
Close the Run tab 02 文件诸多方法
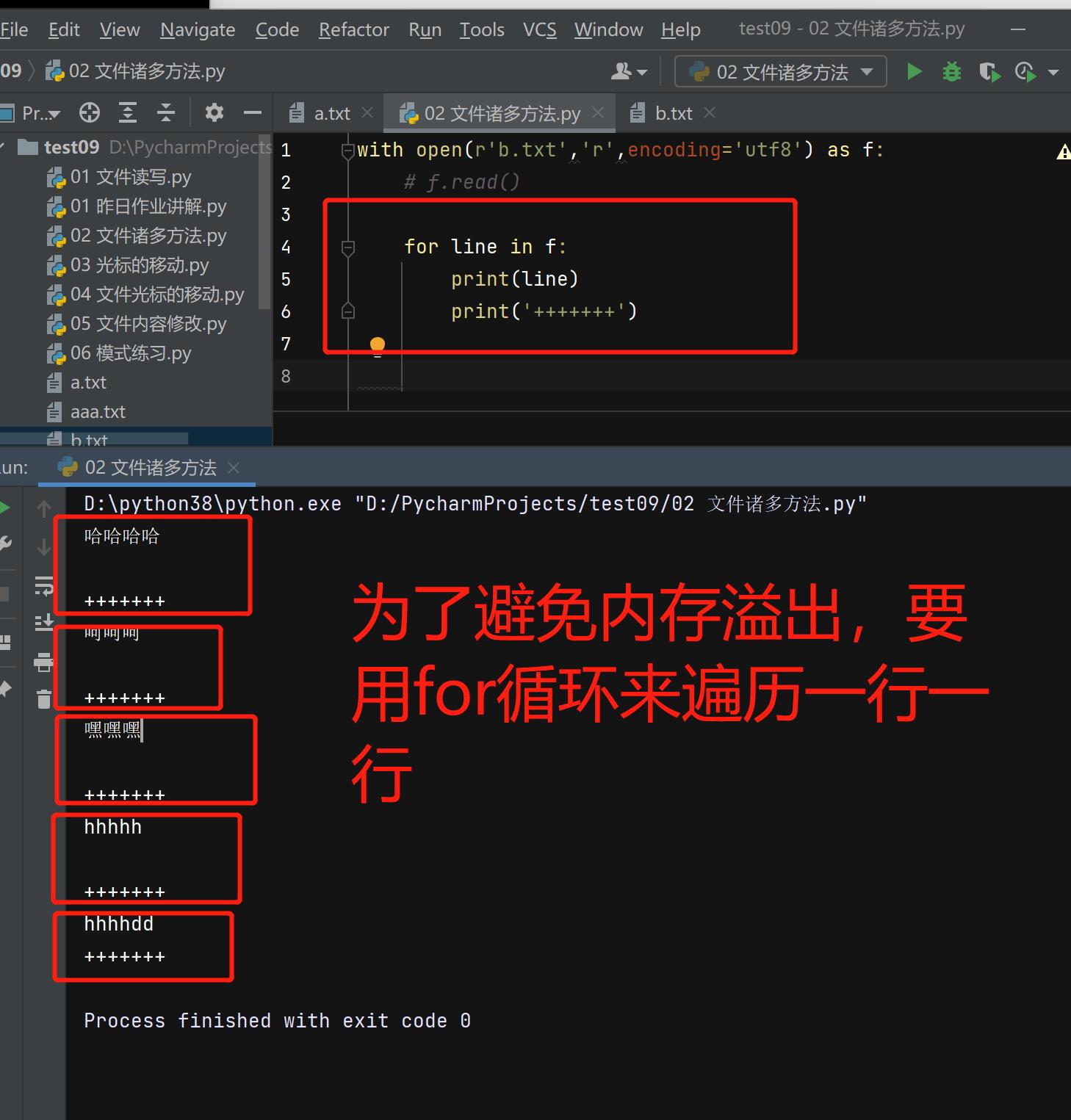(234, 468)
